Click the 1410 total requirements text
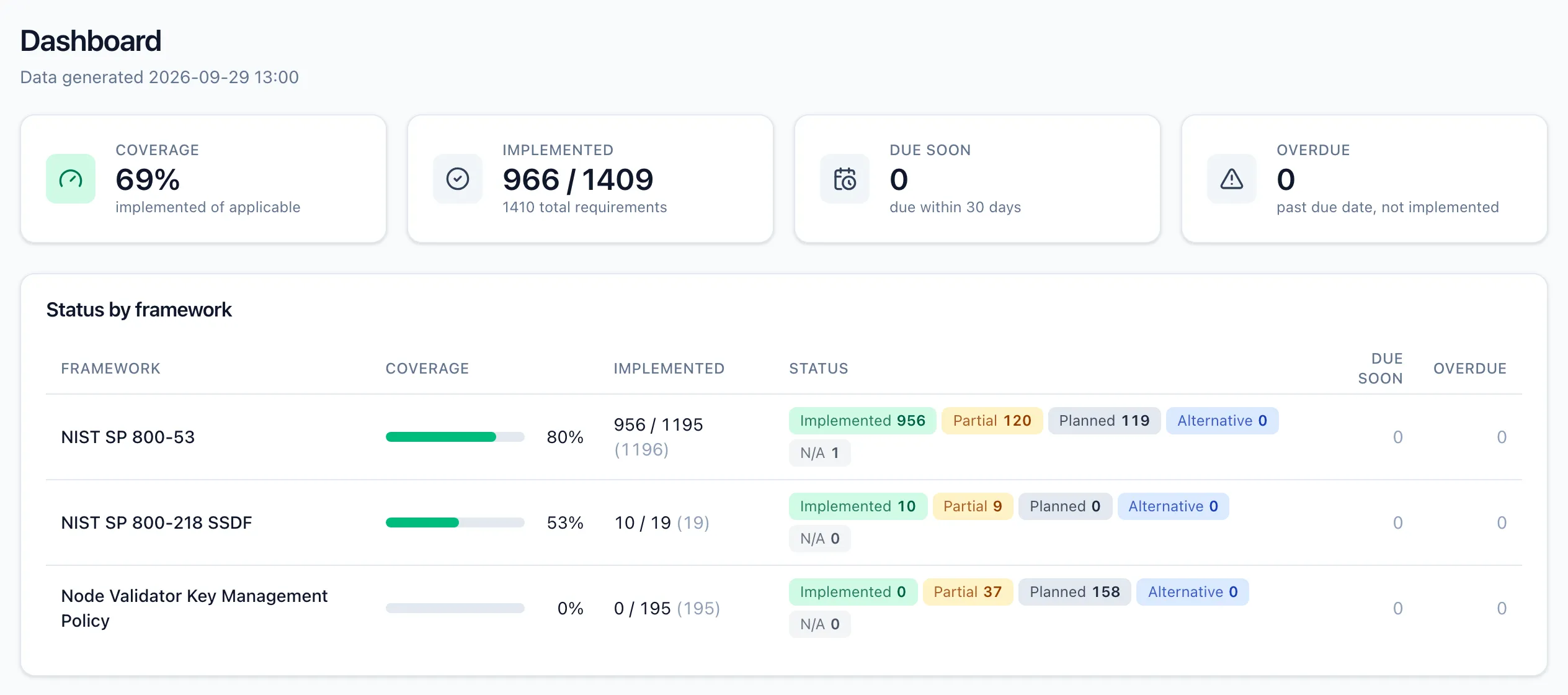 coord(584,207)
